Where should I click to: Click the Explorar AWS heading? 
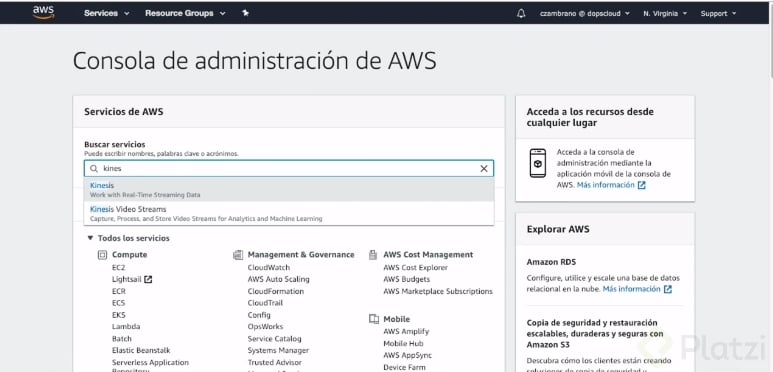point(558,229)
